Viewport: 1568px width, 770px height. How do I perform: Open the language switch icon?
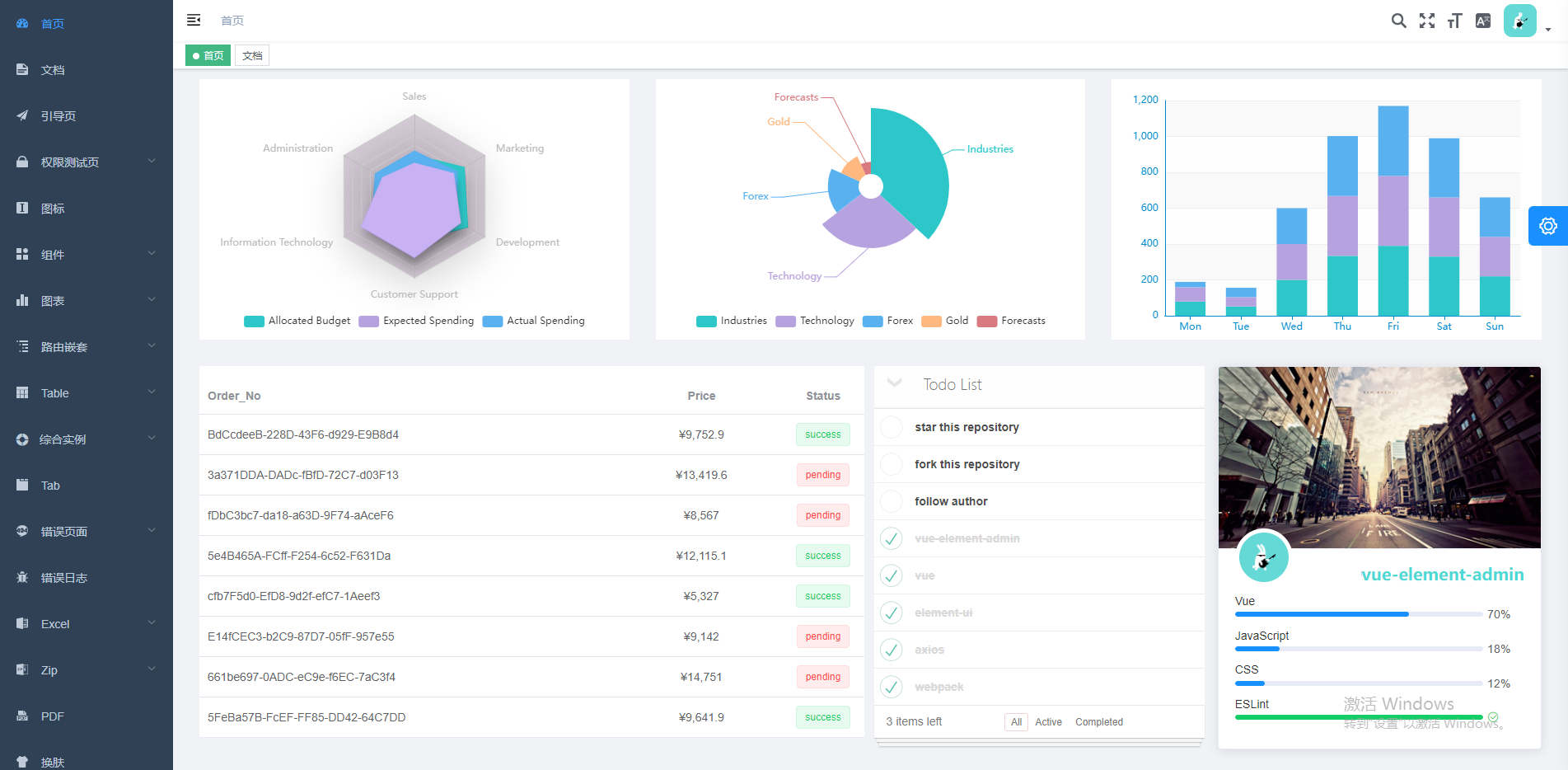click(1483, 21)
